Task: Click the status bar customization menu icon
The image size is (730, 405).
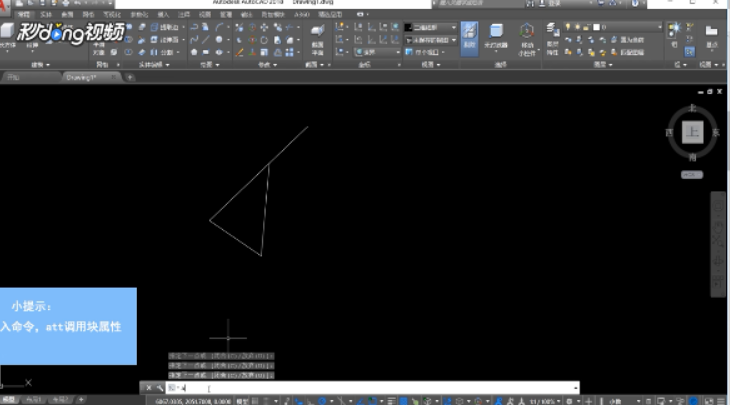Action: [721, 401]
